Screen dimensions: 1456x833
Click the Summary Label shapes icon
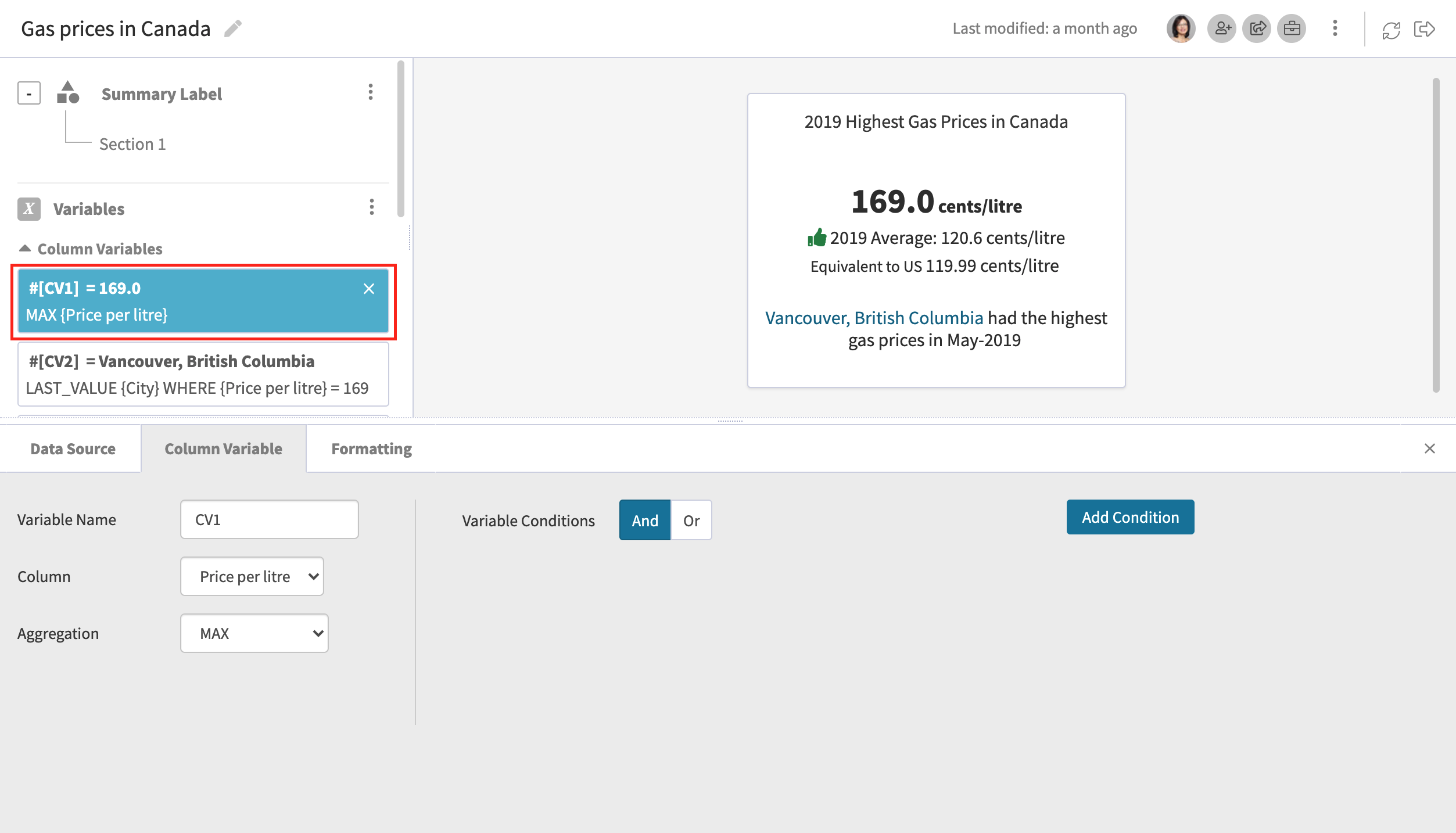68,92
